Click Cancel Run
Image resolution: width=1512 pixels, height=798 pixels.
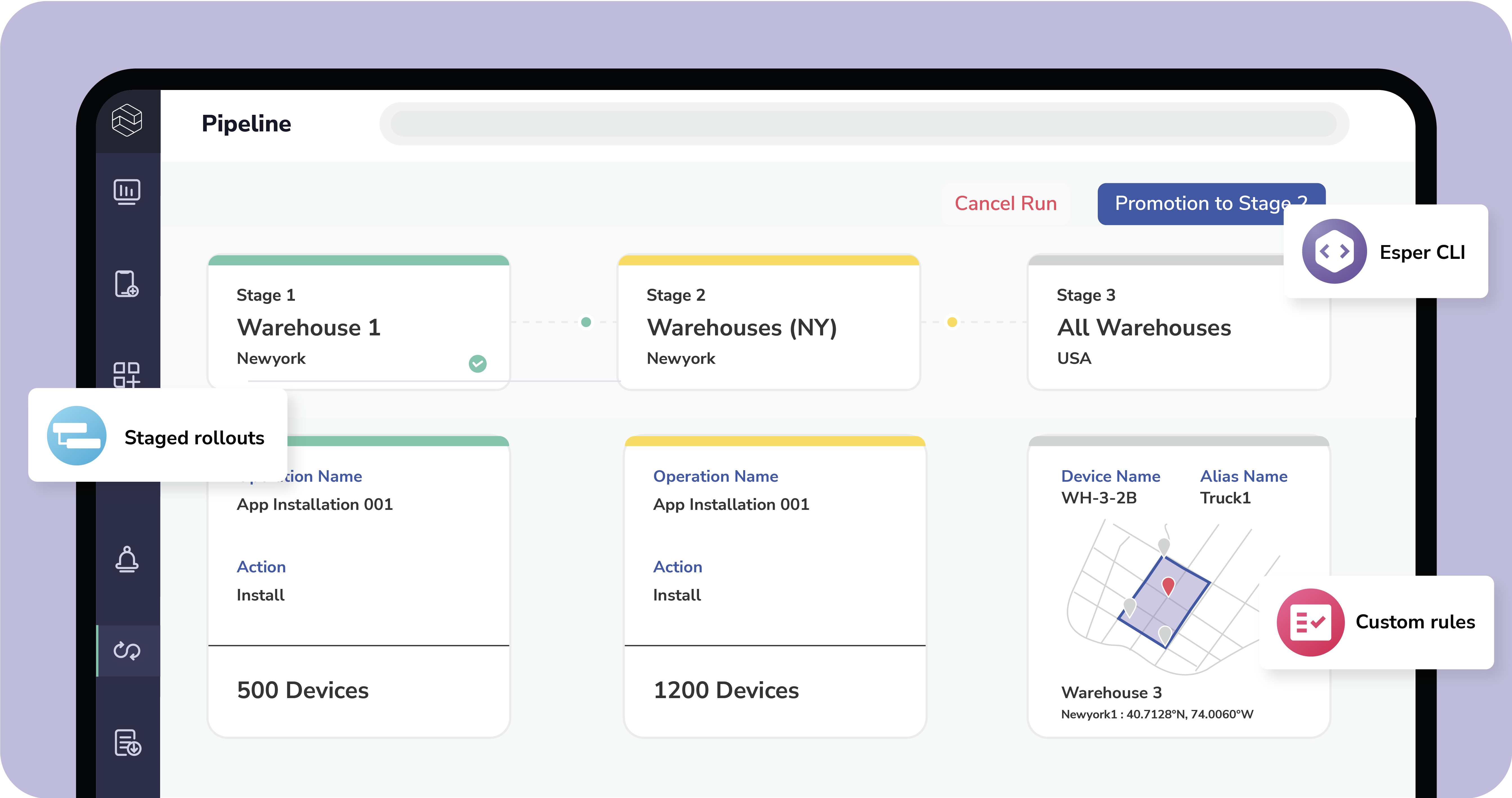click(1005, 204)
